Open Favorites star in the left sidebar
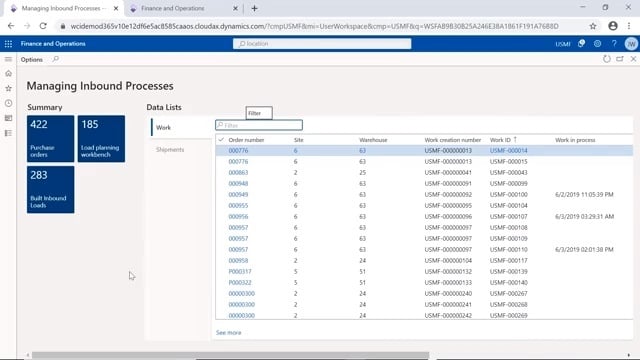 coord(8,88)
